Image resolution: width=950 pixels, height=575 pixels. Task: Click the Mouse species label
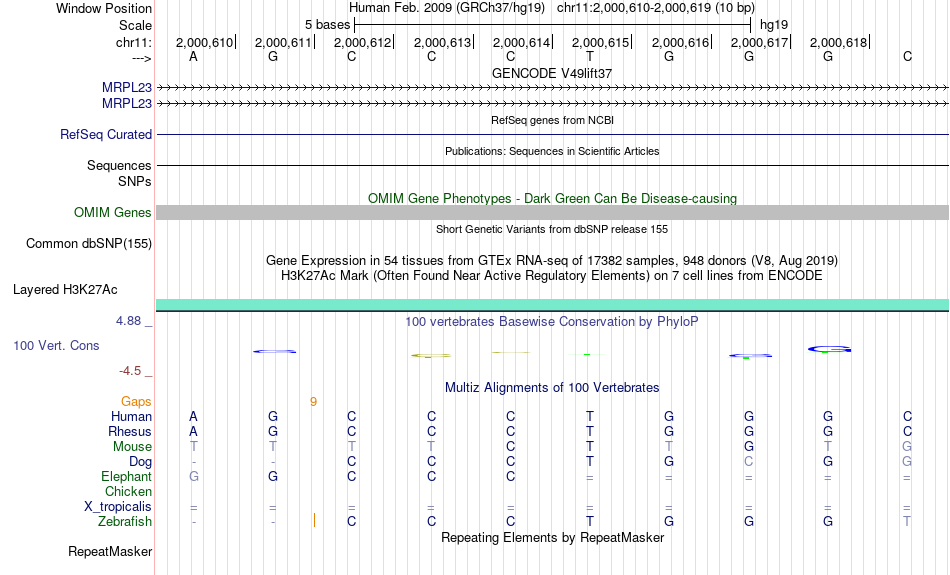(x=132, y=447)
